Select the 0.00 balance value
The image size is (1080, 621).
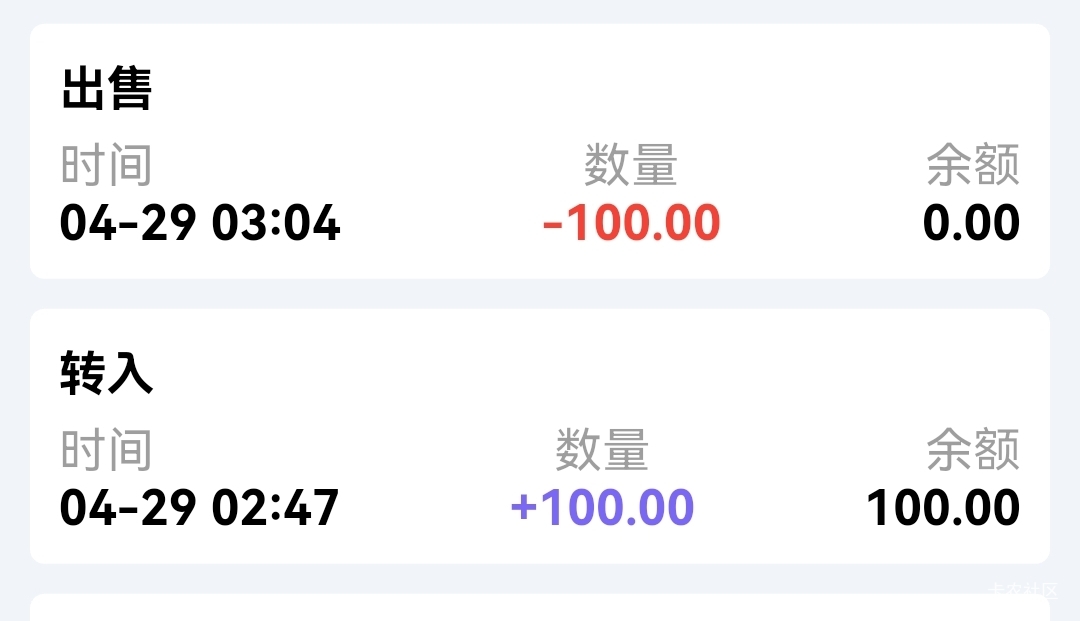[971, 223]
